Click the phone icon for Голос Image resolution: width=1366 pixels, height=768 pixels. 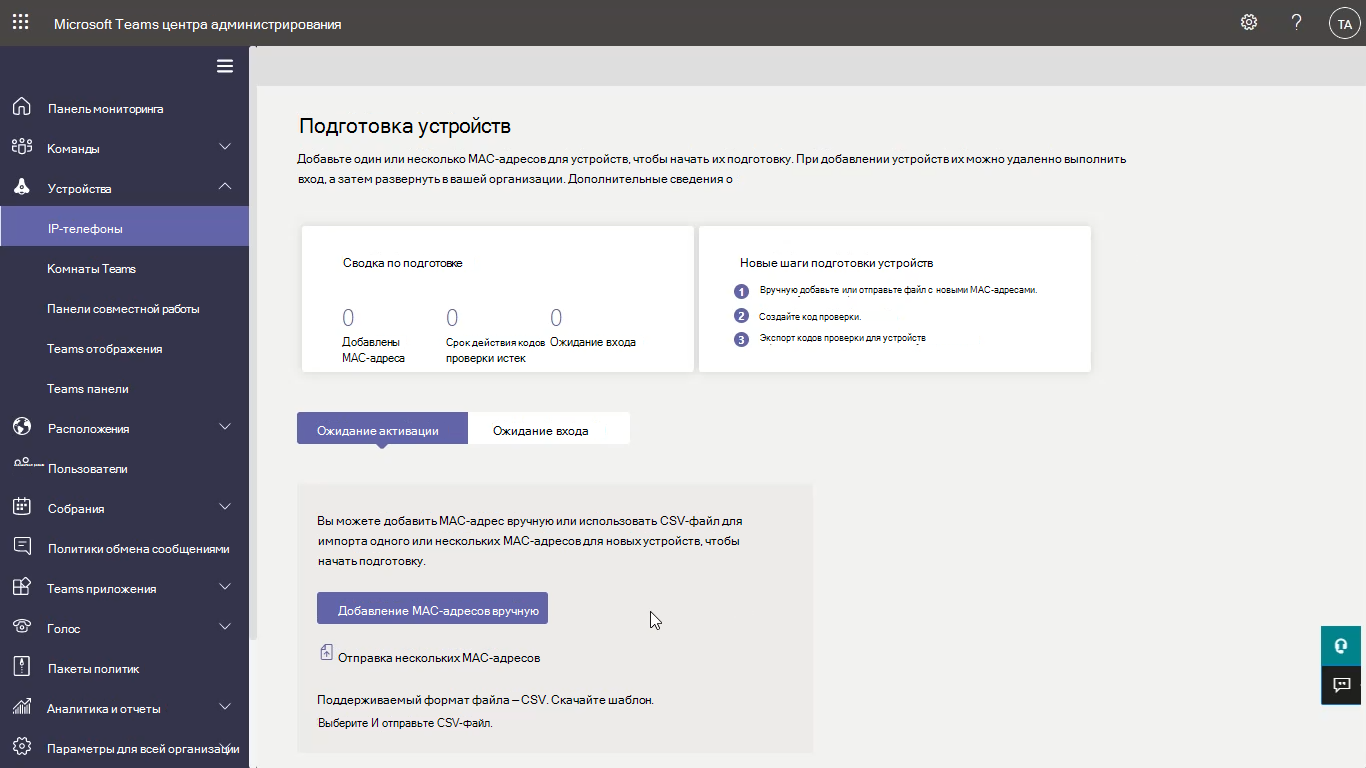tap(22, 627)
